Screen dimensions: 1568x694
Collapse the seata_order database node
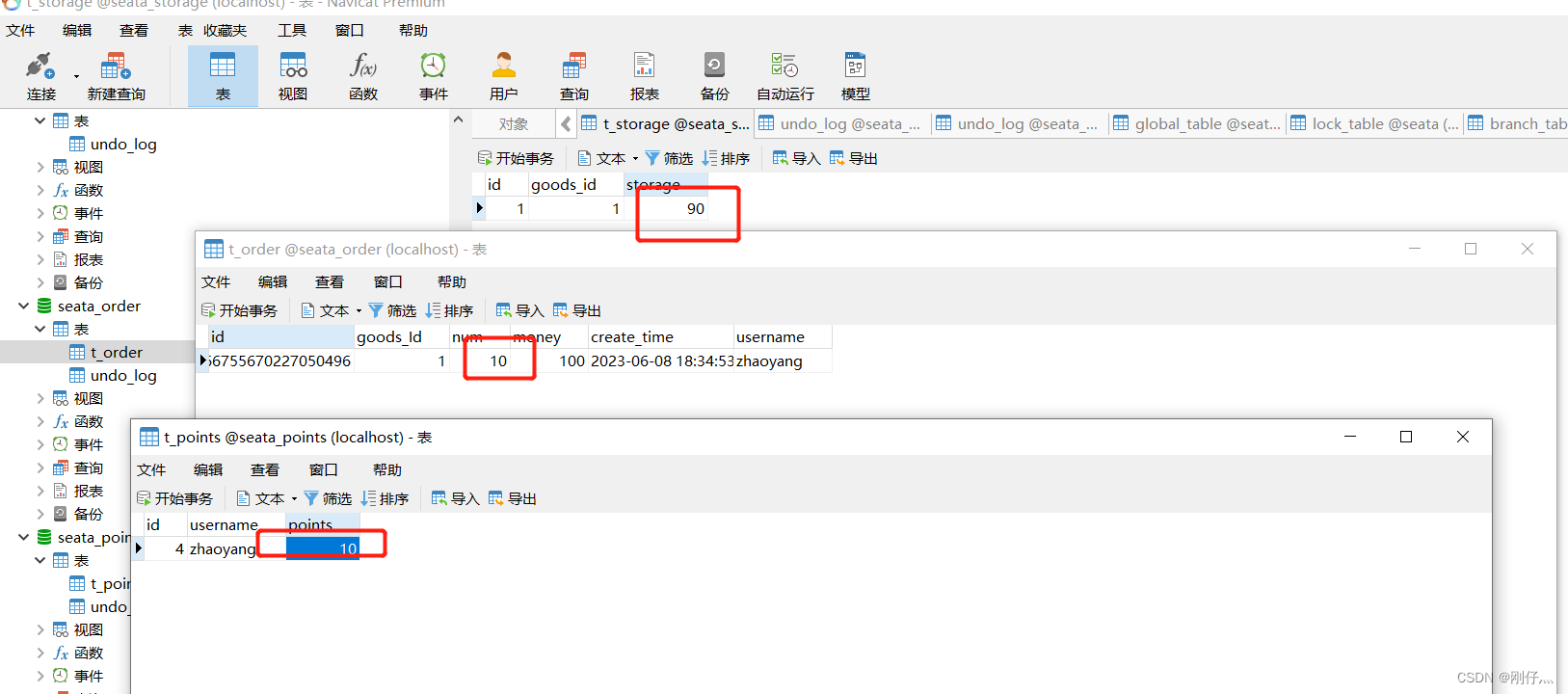pyautogui.click(x=23, y=306)
